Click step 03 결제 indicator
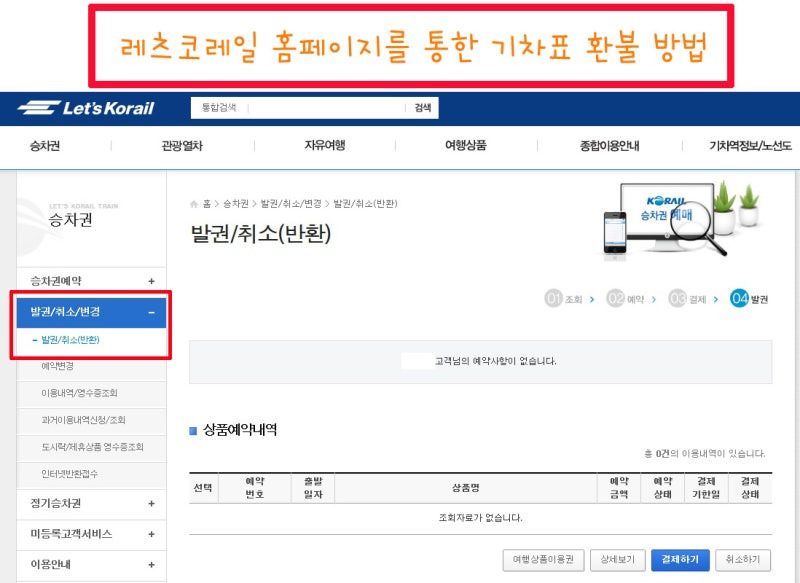Screen dimensions: 800x583 (x=687, y=299)
